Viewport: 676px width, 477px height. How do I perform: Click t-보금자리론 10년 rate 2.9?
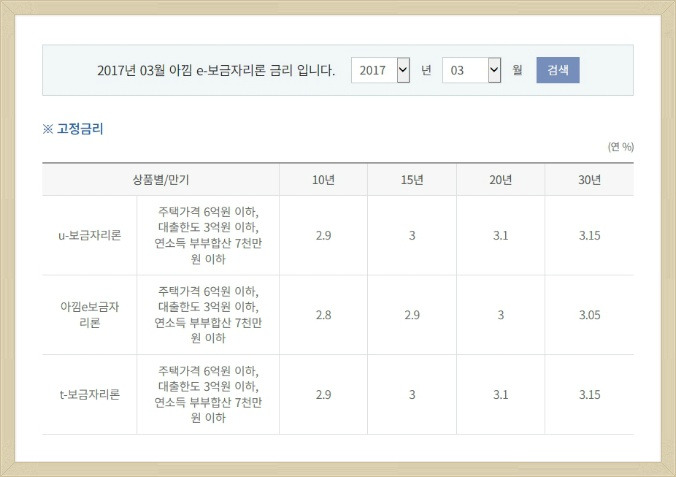[x=323, y=395]
